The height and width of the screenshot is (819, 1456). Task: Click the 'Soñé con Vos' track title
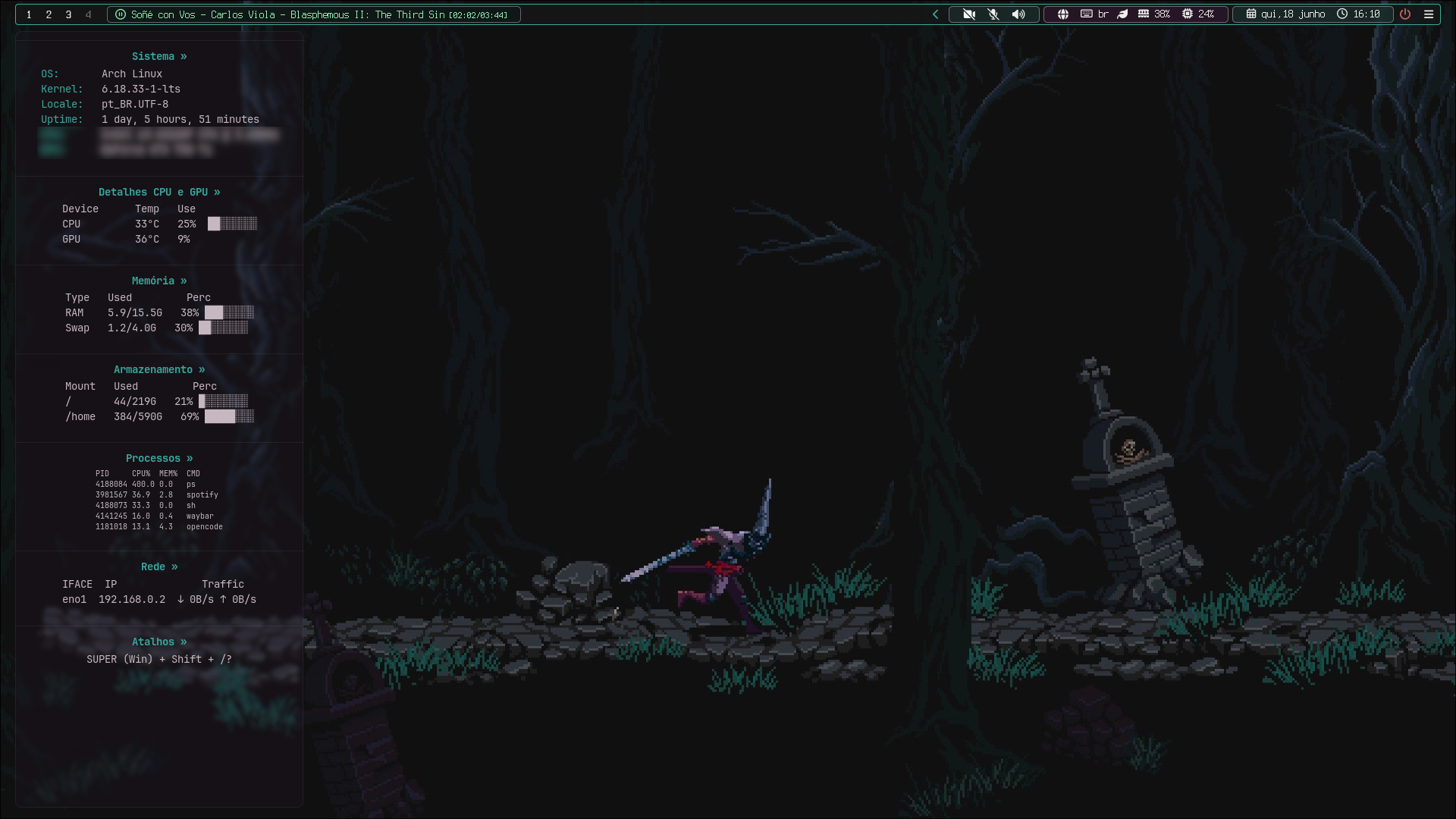(x=163, y=14)
